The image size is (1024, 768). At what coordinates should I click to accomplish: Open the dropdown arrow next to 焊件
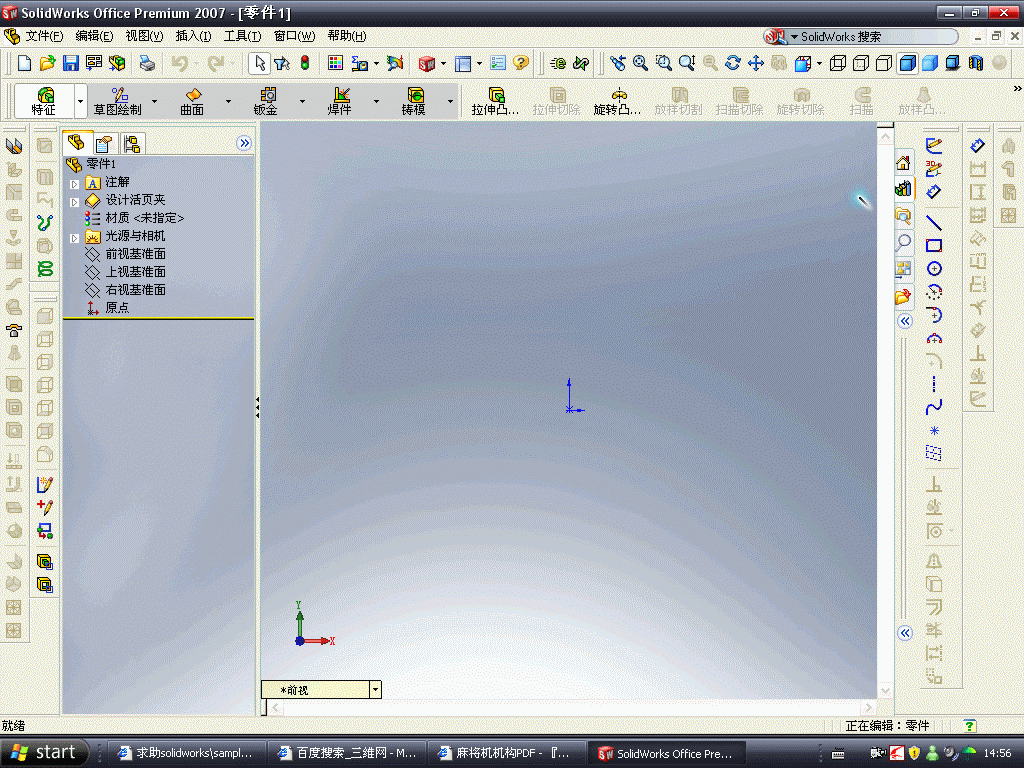point(376,101)
